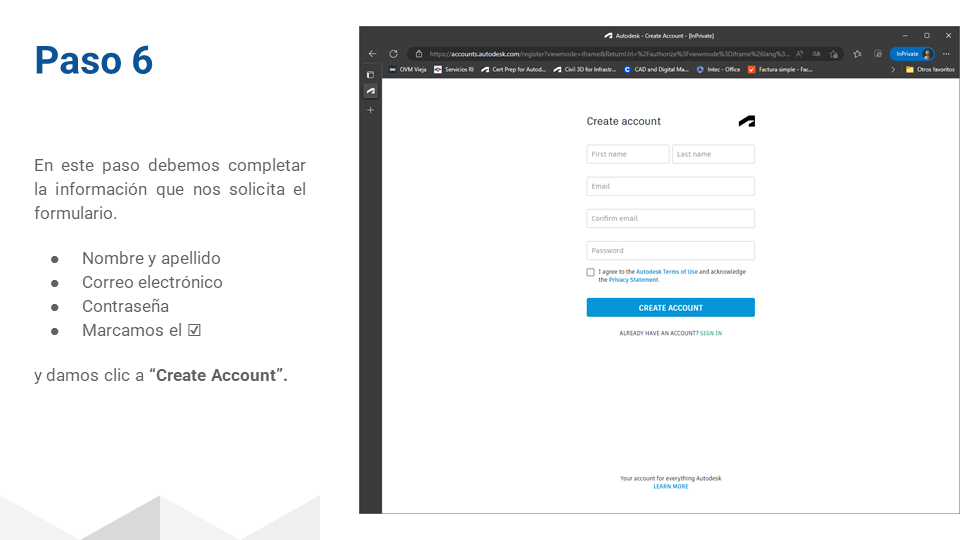The image size is (960, 540).
Task: View site info via the lock icon
Action: click(419, 54)
